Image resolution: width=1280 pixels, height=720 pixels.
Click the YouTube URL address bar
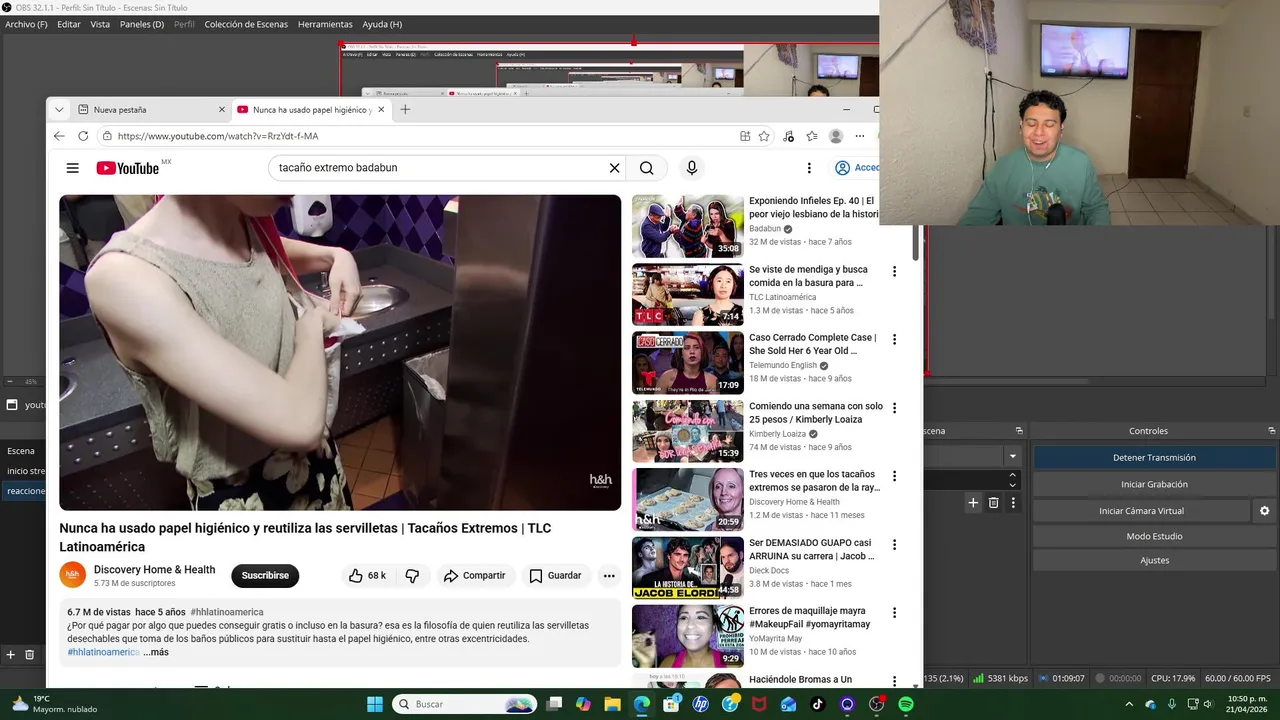(420, 136)
